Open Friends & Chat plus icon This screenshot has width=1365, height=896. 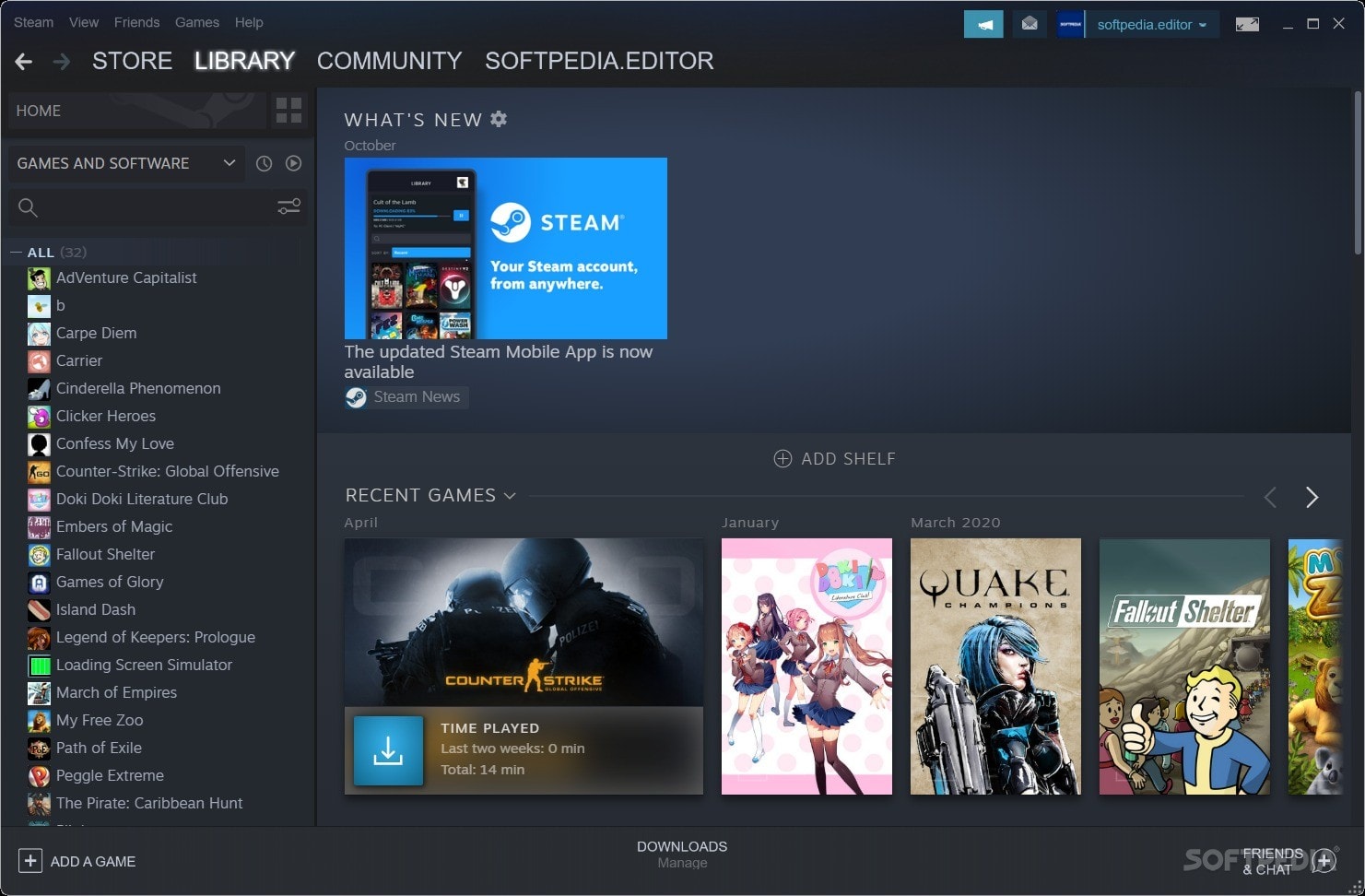coord(1324,861)
